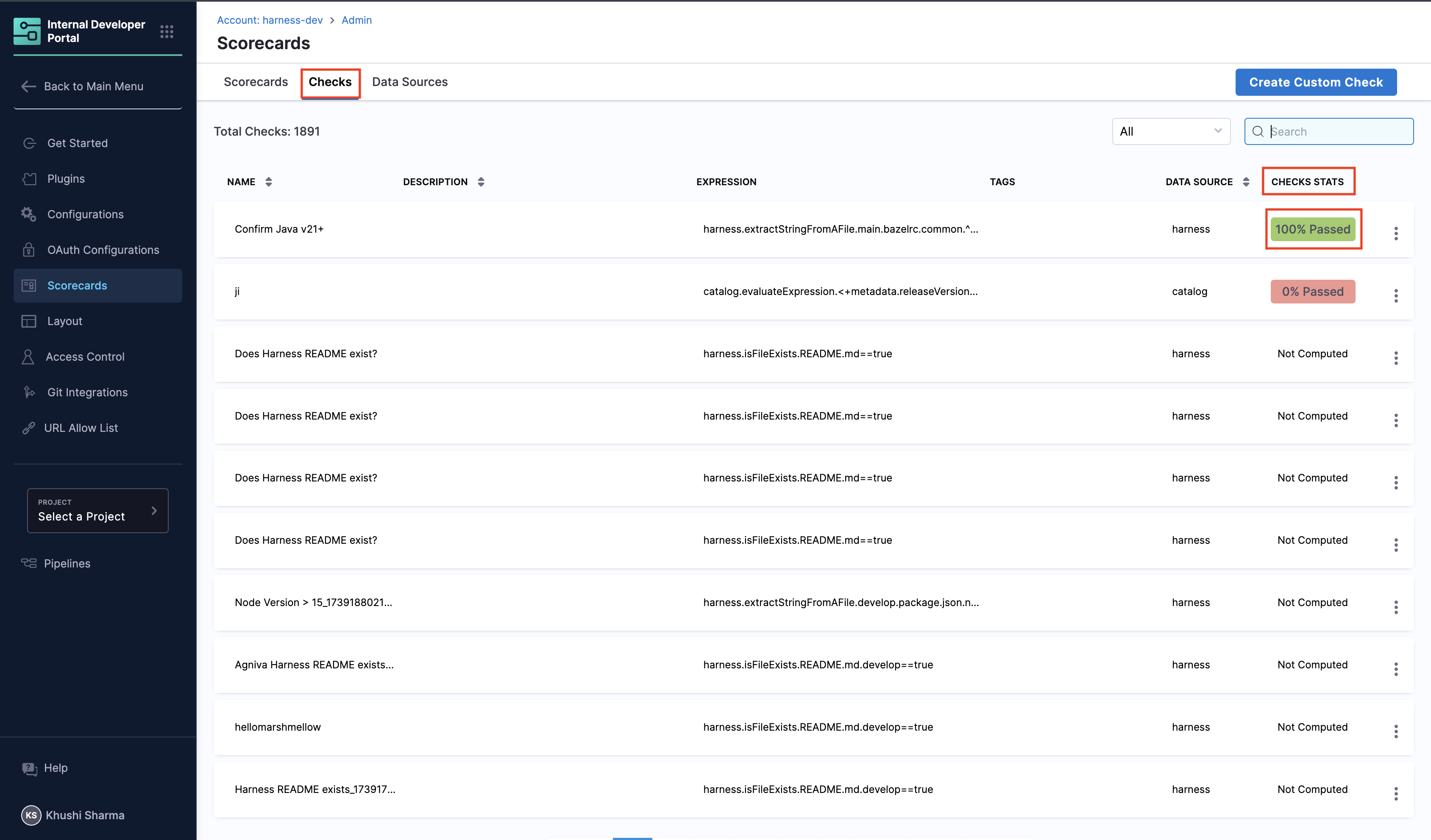The width and height of the screenshot is (1431, 840).
Task: Switch to the Data Sources tab
Action: pos(409,82)
